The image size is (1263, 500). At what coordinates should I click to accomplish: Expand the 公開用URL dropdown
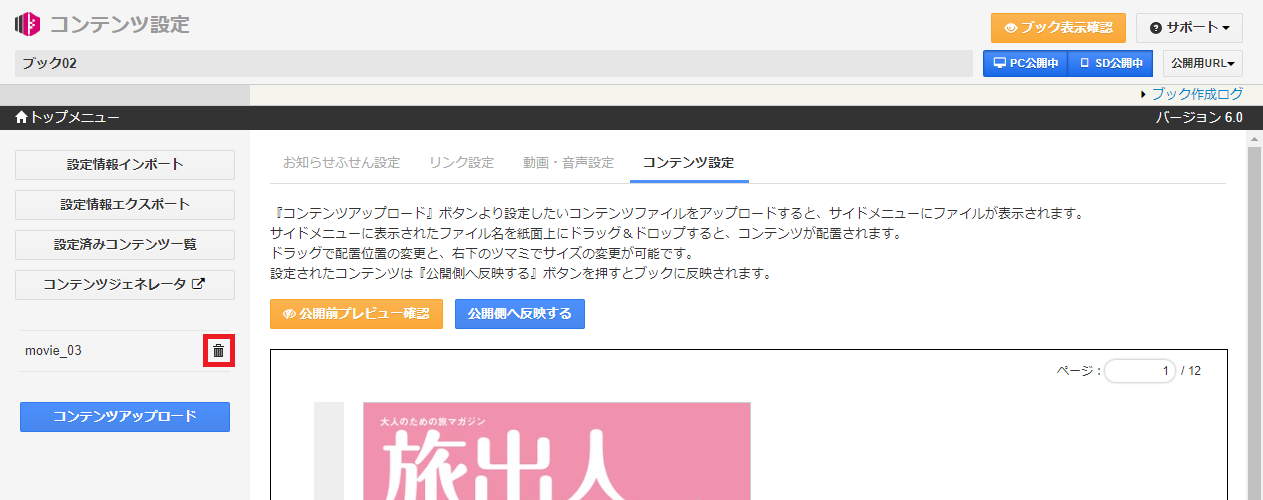pos(1202,63)
